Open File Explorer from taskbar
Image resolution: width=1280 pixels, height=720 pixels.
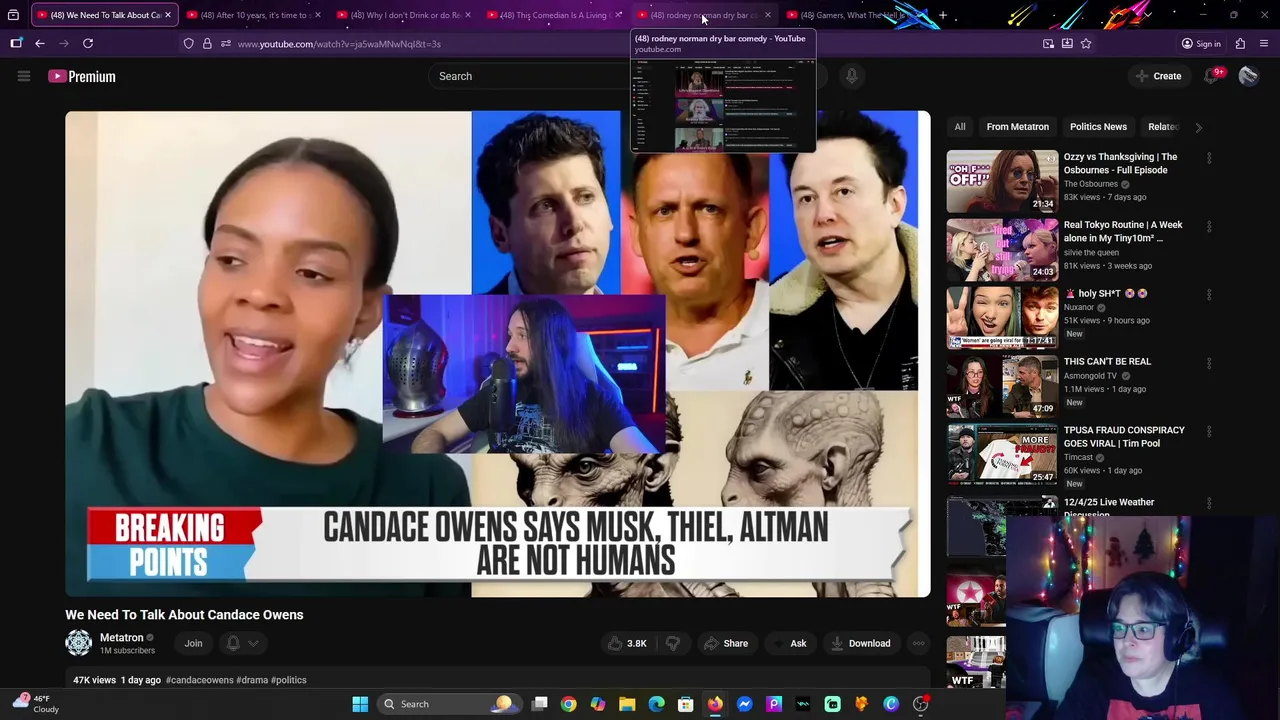coord(627,704)
